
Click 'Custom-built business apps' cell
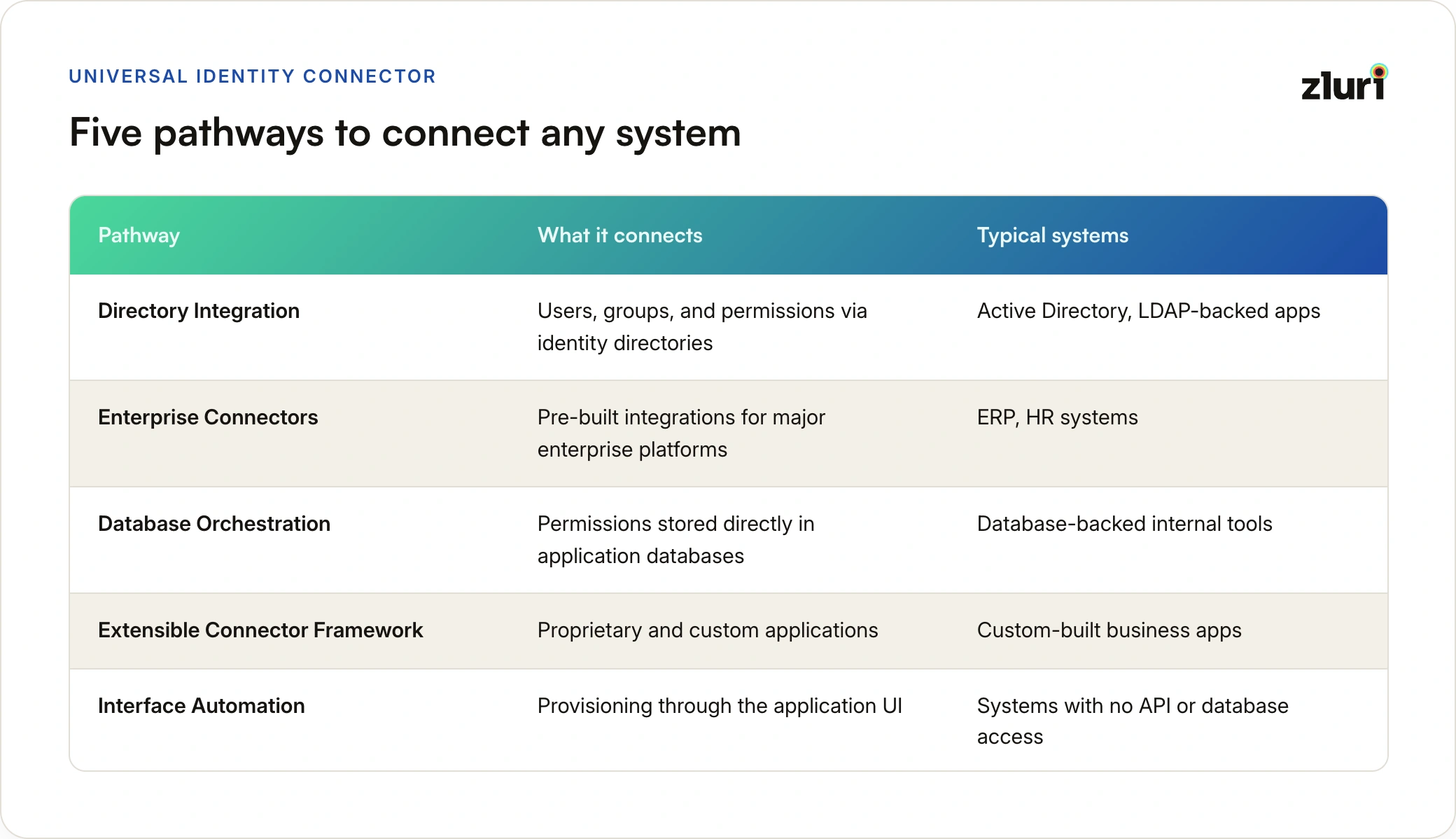[x=1109, y=630]
